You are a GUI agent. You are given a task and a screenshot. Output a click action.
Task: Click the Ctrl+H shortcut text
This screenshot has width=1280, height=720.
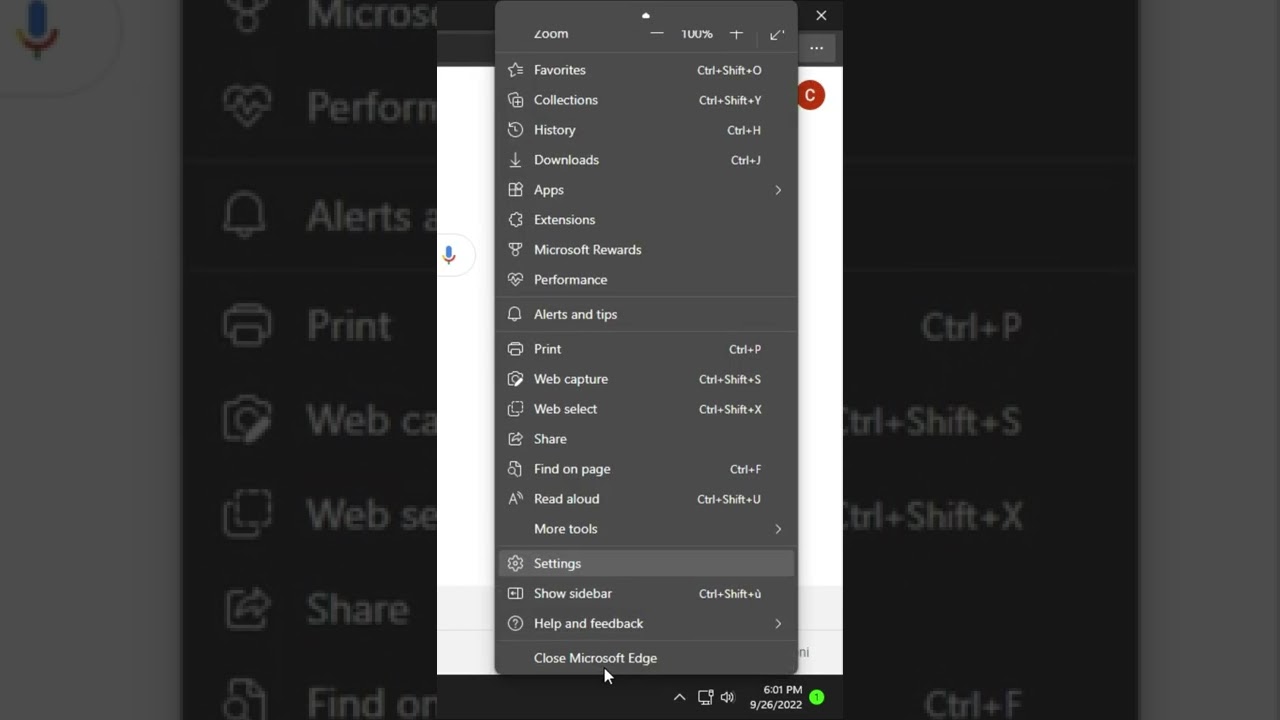coord(744,130)
